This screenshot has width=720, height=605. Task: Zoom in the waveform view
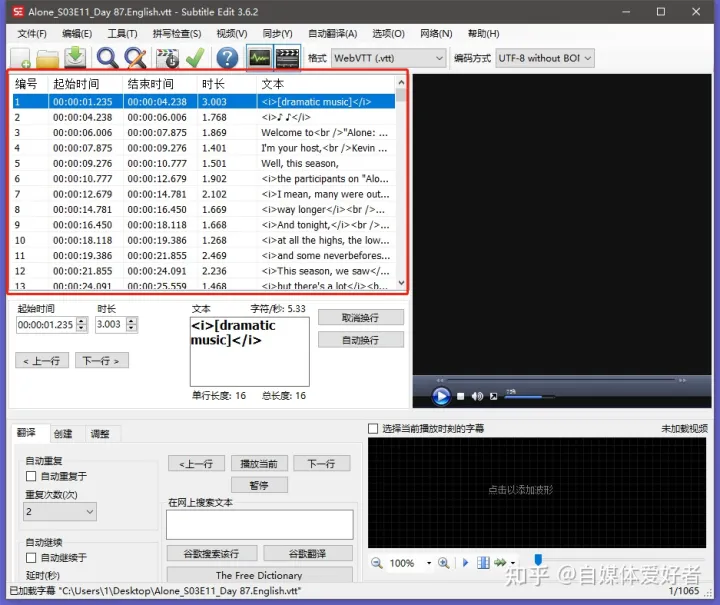[x=444, y=563]
